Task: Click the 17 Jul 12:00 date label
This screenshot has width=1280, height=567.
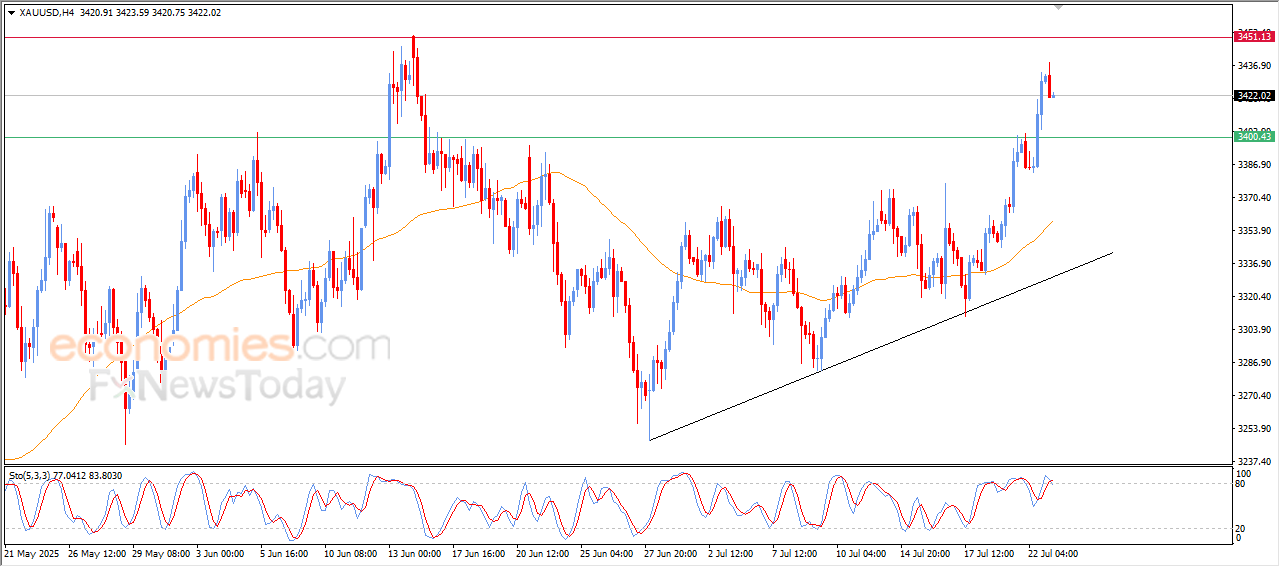Action: tap(988, 553)
